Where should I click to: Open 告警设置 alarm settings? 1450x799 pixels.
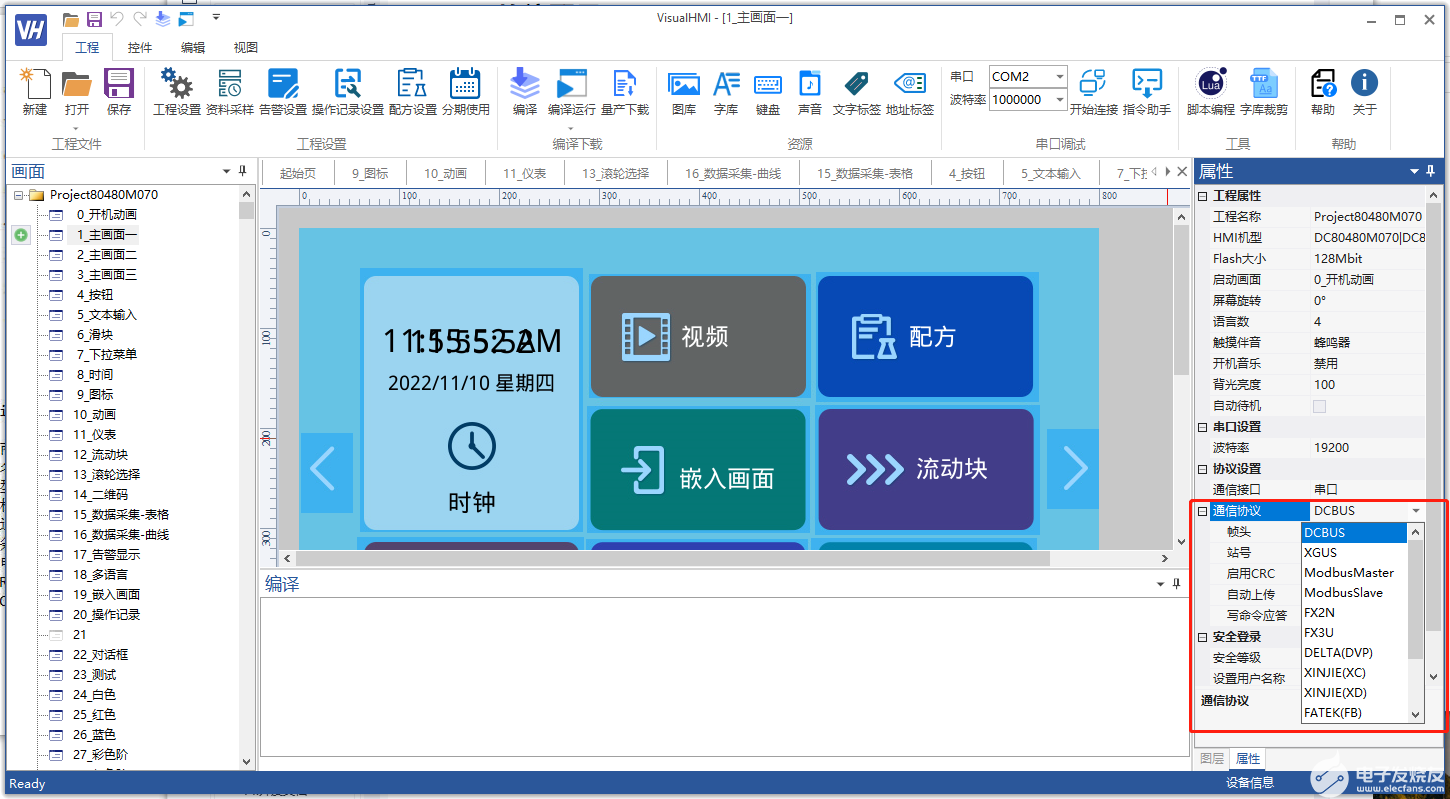283,92
